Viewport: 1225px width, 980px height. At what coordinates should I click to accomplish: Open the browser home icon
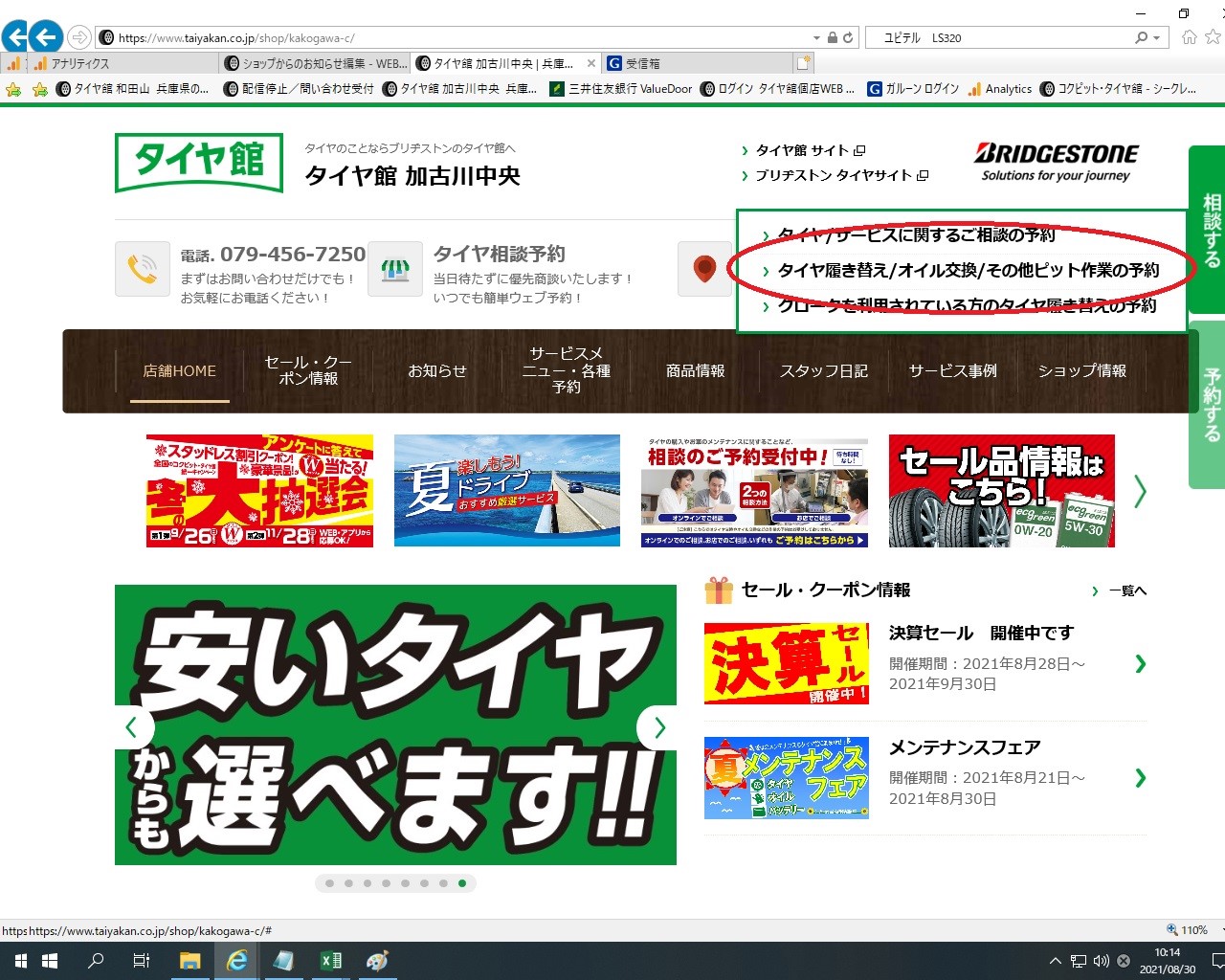1189,37
